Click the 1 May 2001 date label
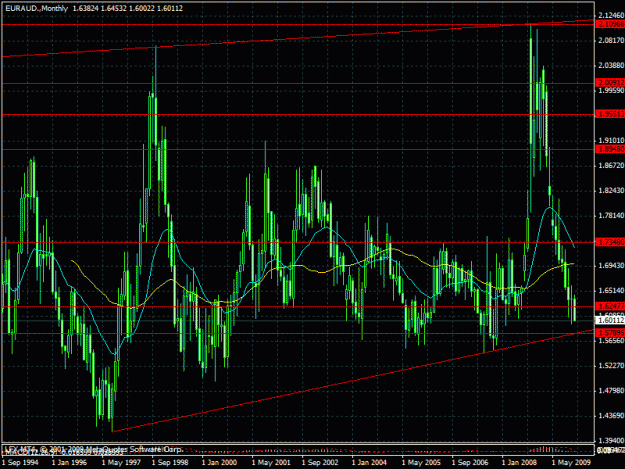The width and height of the screenshot is (625, 469). pyautogui.click(x=270, y=462)
